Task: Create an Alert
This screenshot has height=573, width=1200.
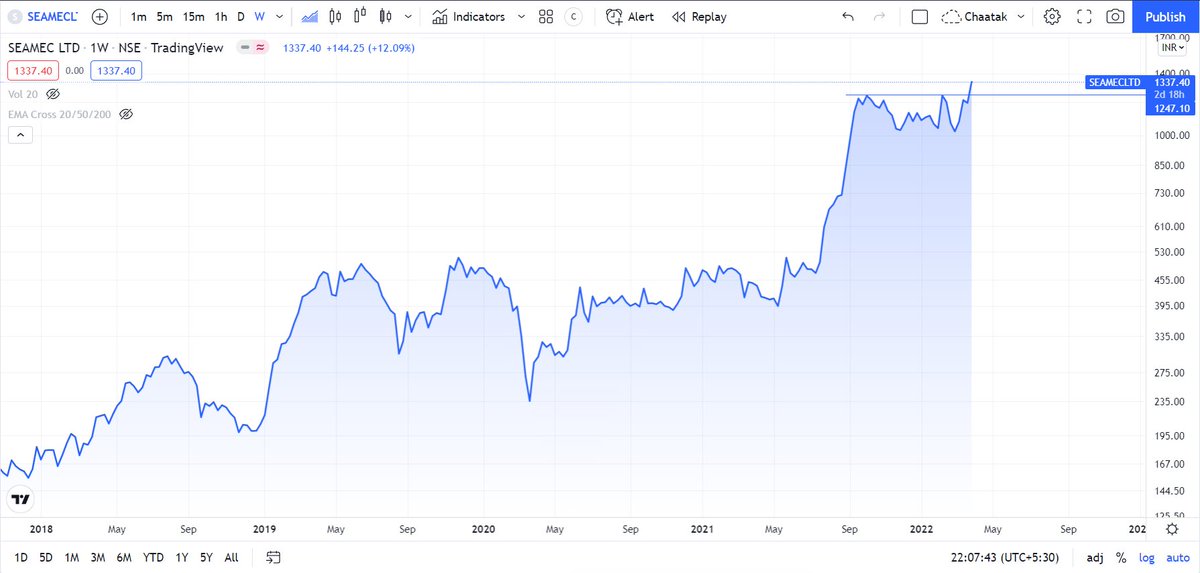Action: click(x=630, y=17)
